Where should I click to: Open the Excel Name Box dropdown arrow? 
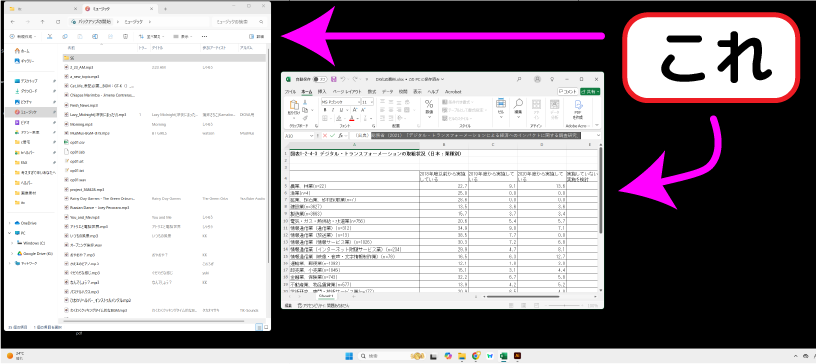(312, 135)
